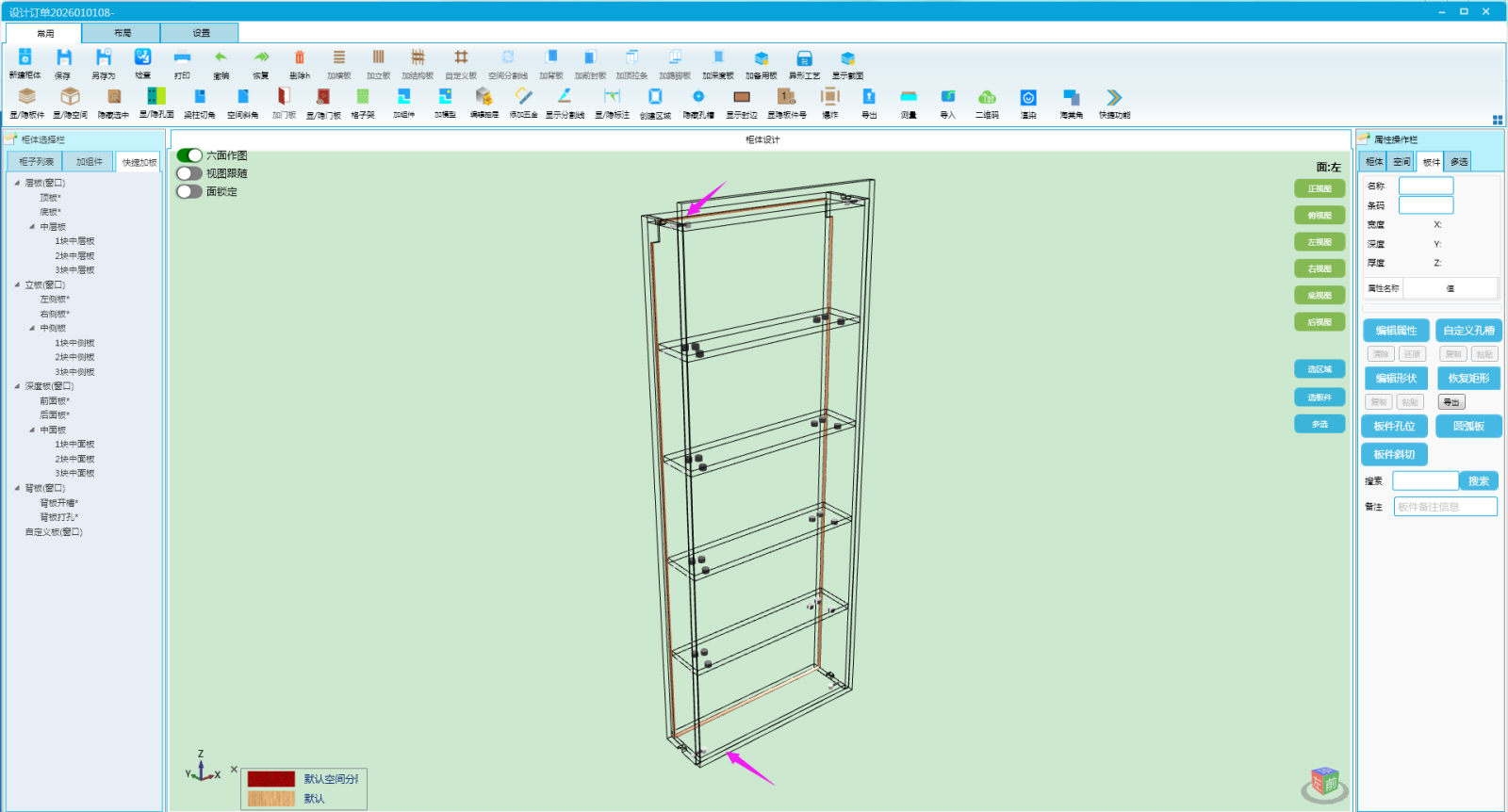Open the 柜子列表 panel tab
This screenshot has height=812, width=1508.
coord(36,162)
